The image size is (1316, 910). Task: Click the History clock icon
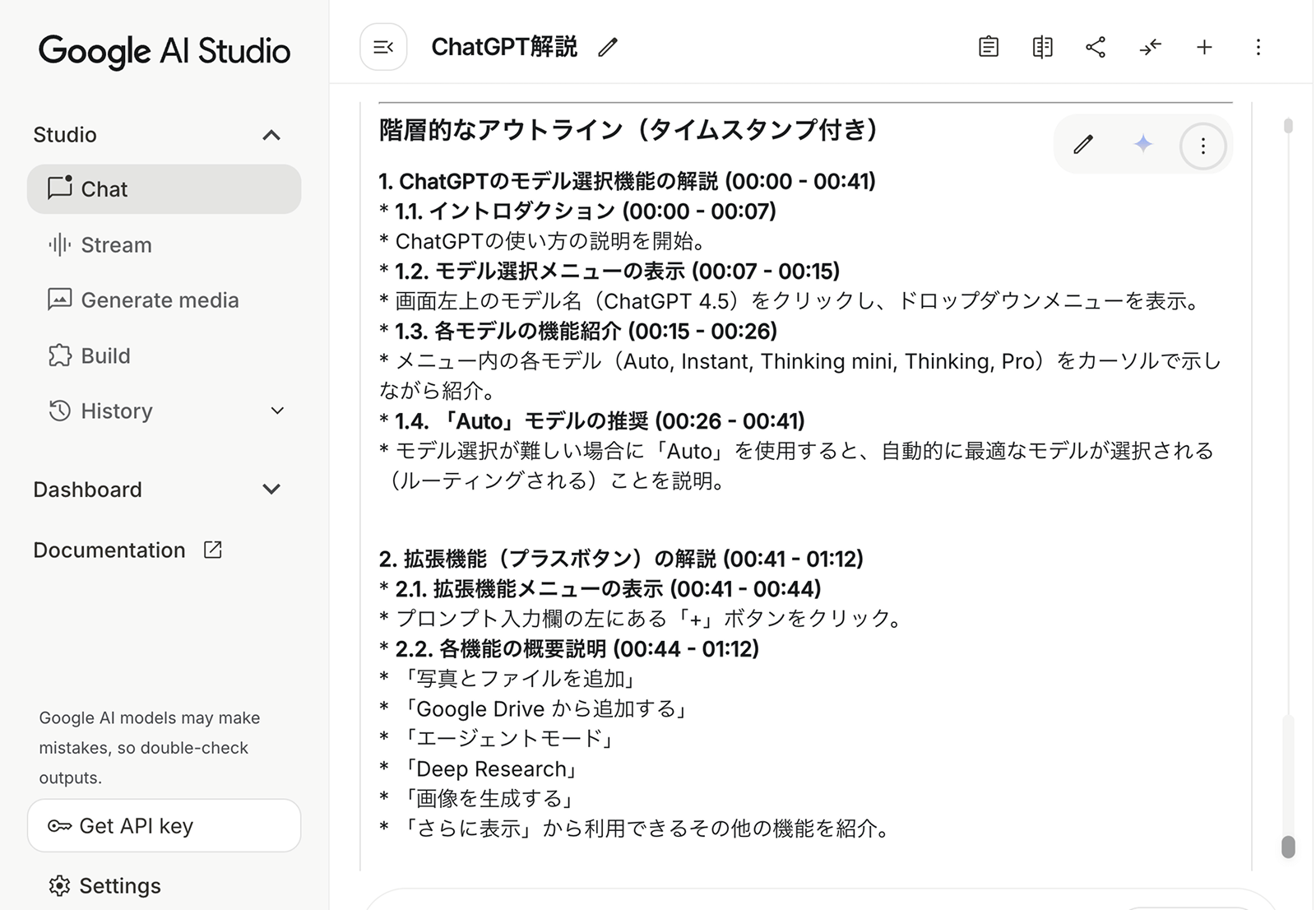[60, 411]
